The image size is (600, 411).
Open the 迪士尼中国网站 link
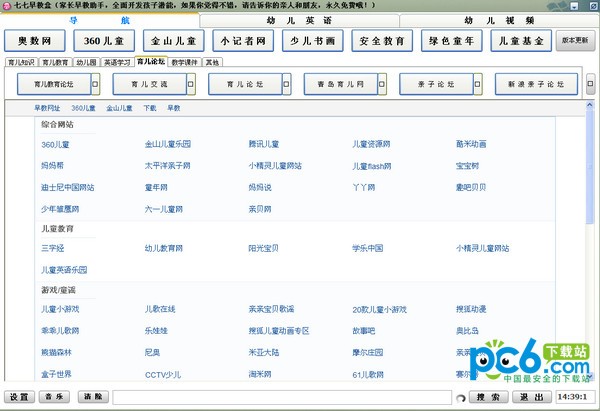67,188
